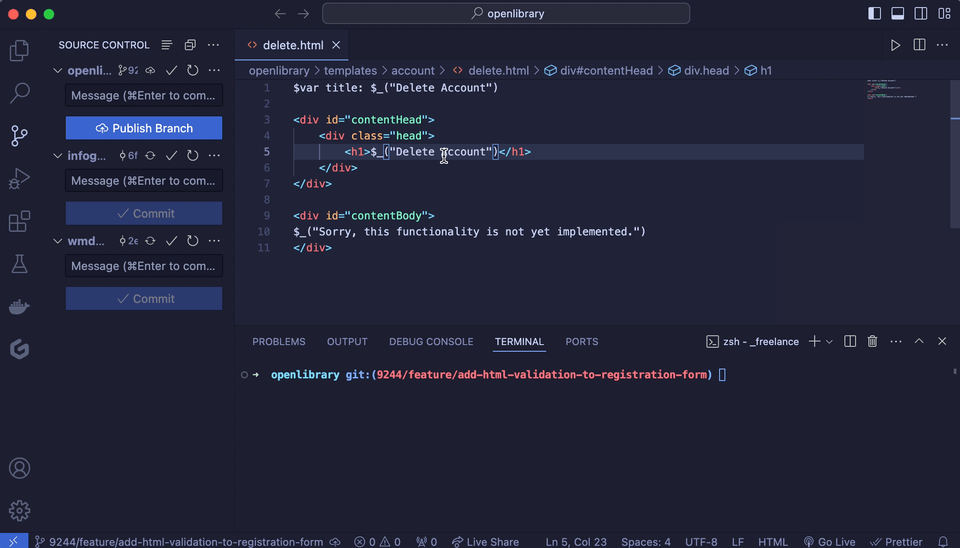Click commit message field for infog... repository

point(144,181)
